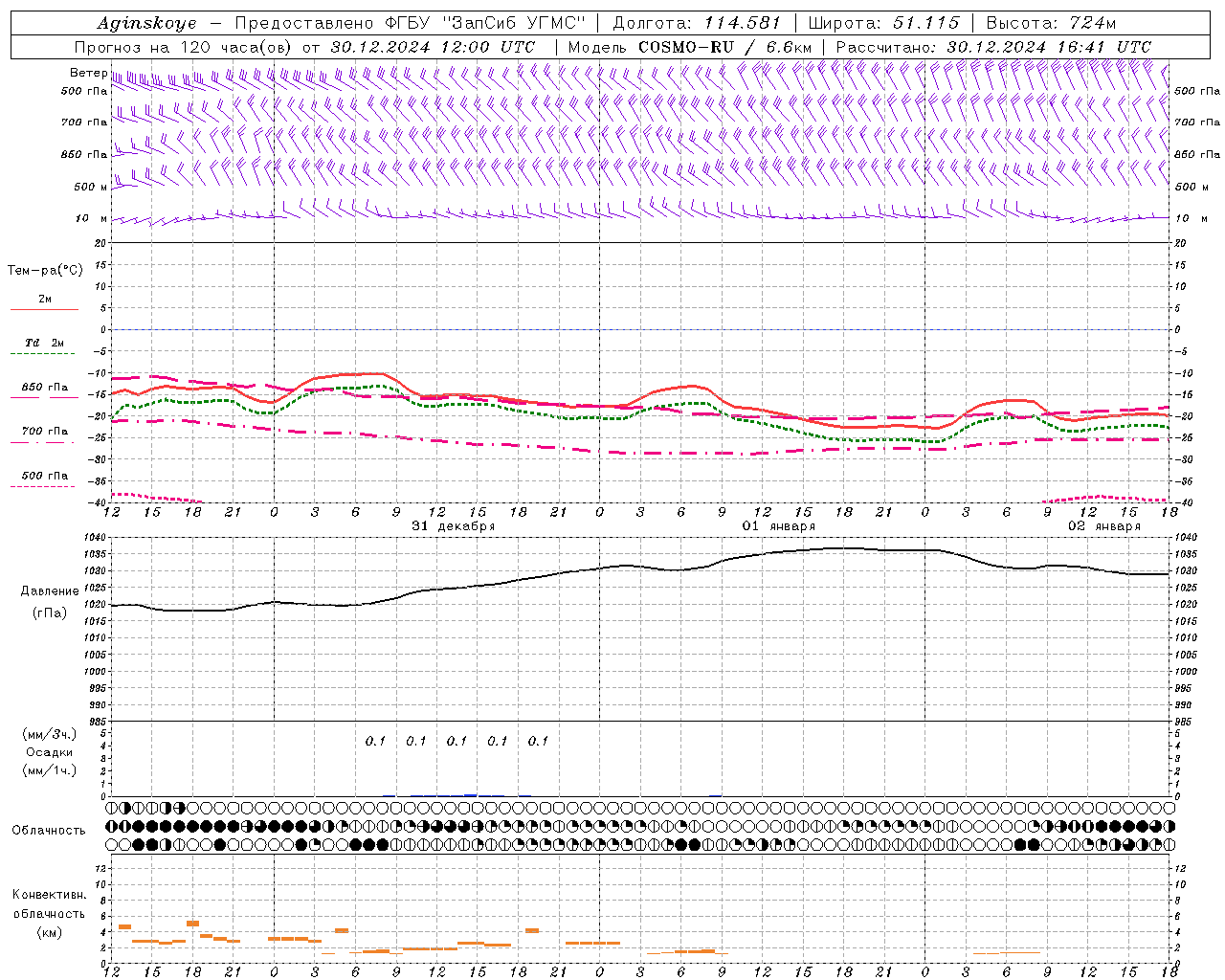Select the 'Модель COSMO-RU / 6.6км' text
This screenshot has height=980, width=1225.
[690, 47]
